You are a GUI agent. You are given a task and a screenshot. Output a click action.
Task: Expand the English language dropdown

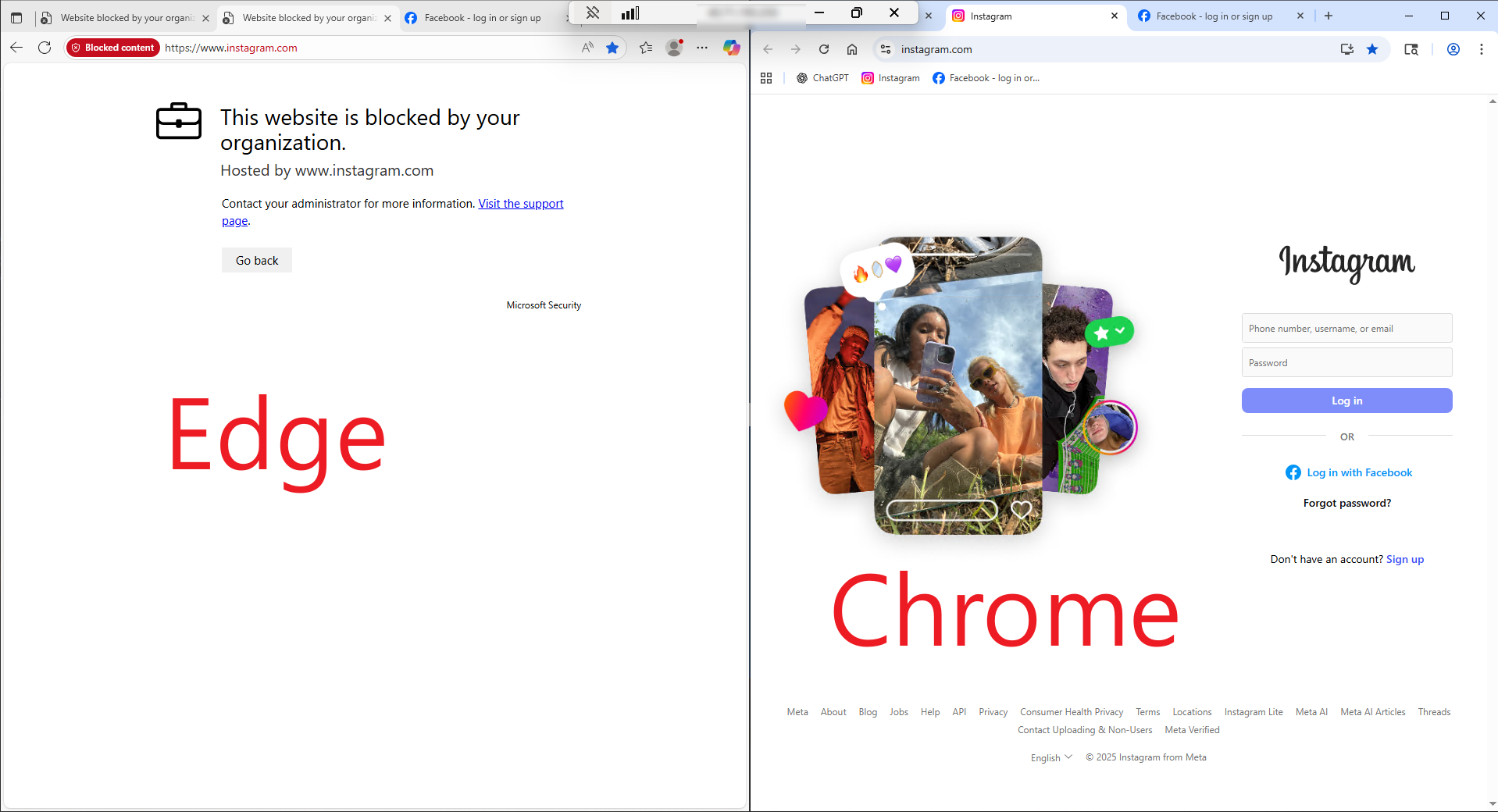(1051, 757)
